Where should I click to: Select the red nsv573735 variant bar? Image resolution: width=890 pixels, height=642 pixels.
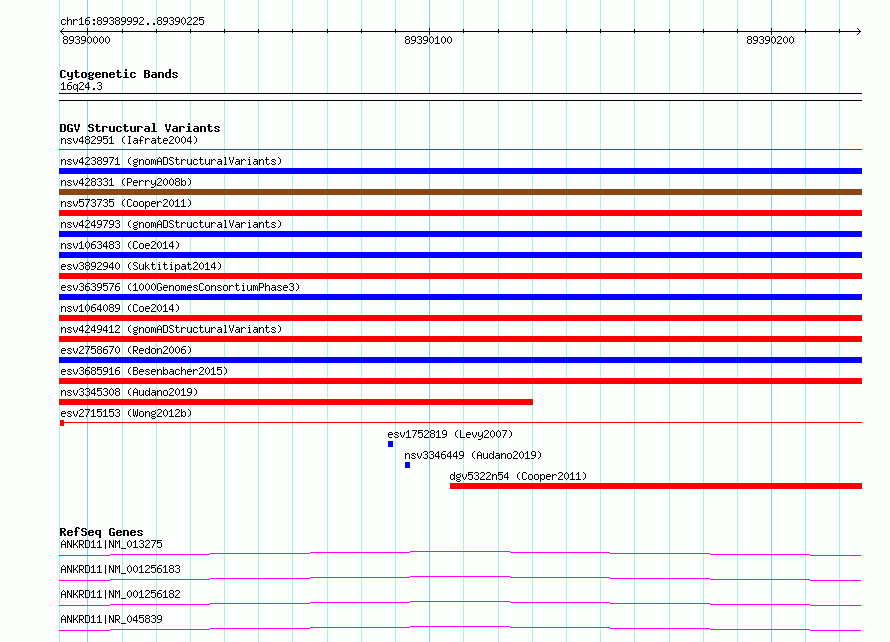[460, 213]
